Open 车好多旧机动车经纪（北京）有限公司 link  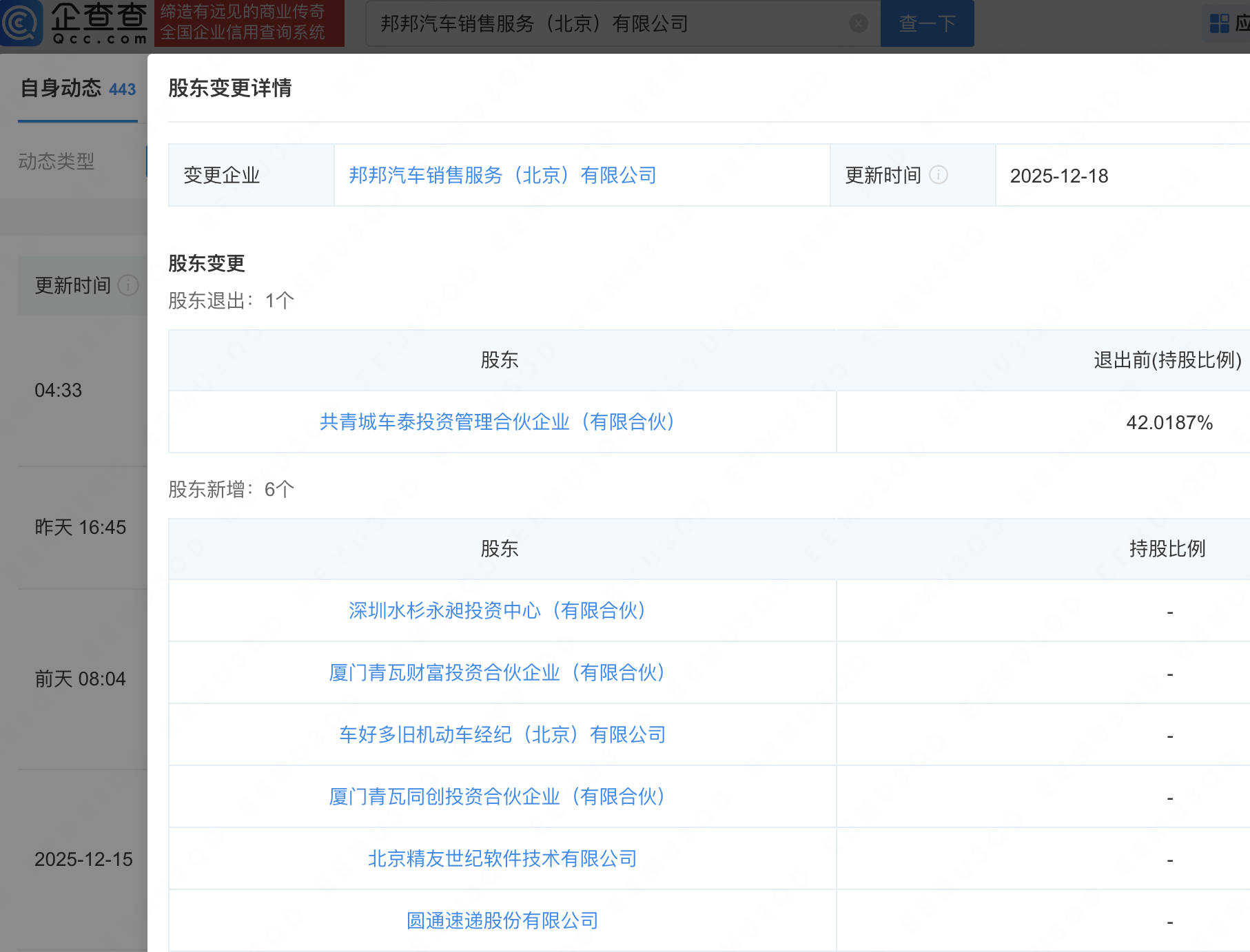tap(502, 735)
